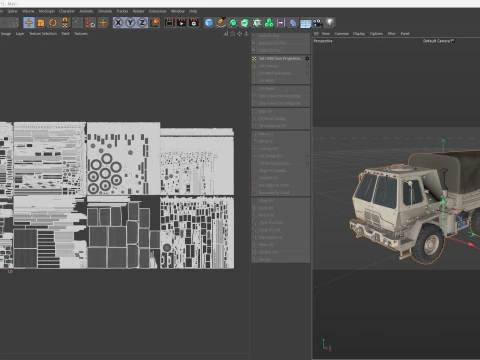Click the purple deformer icon

(293, 23)
